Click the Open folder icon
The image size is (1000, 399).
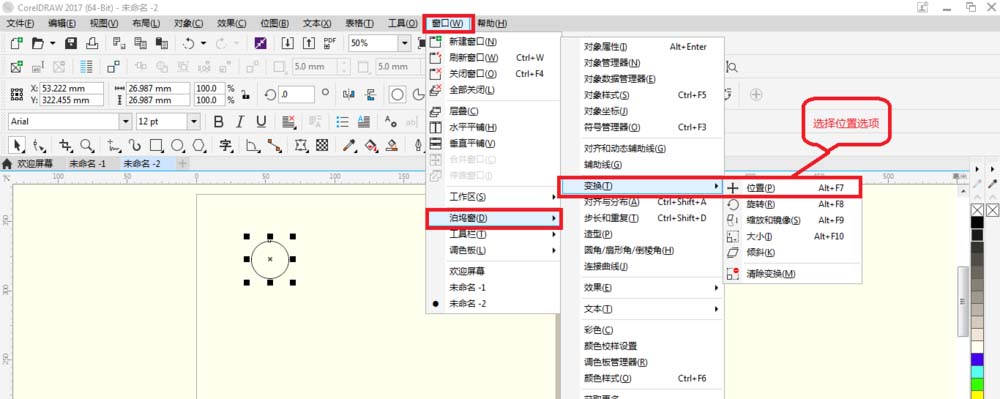pos(38,43)
